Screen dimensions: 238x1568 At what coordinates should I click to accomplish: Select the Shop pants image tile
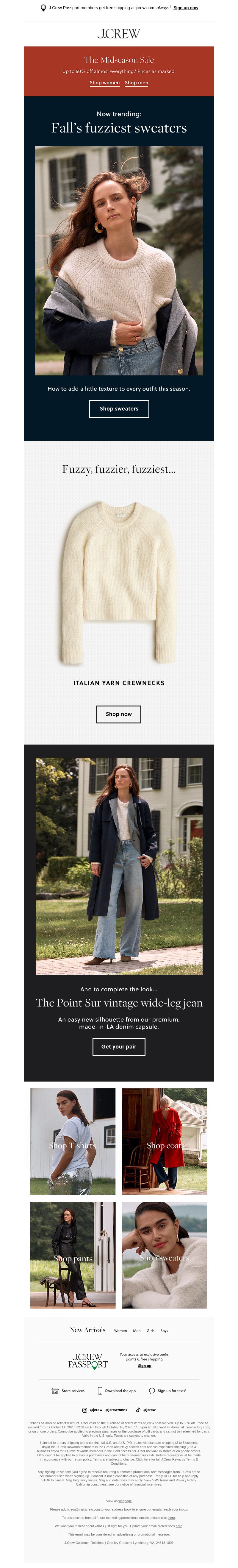[x=72, y=1255]
